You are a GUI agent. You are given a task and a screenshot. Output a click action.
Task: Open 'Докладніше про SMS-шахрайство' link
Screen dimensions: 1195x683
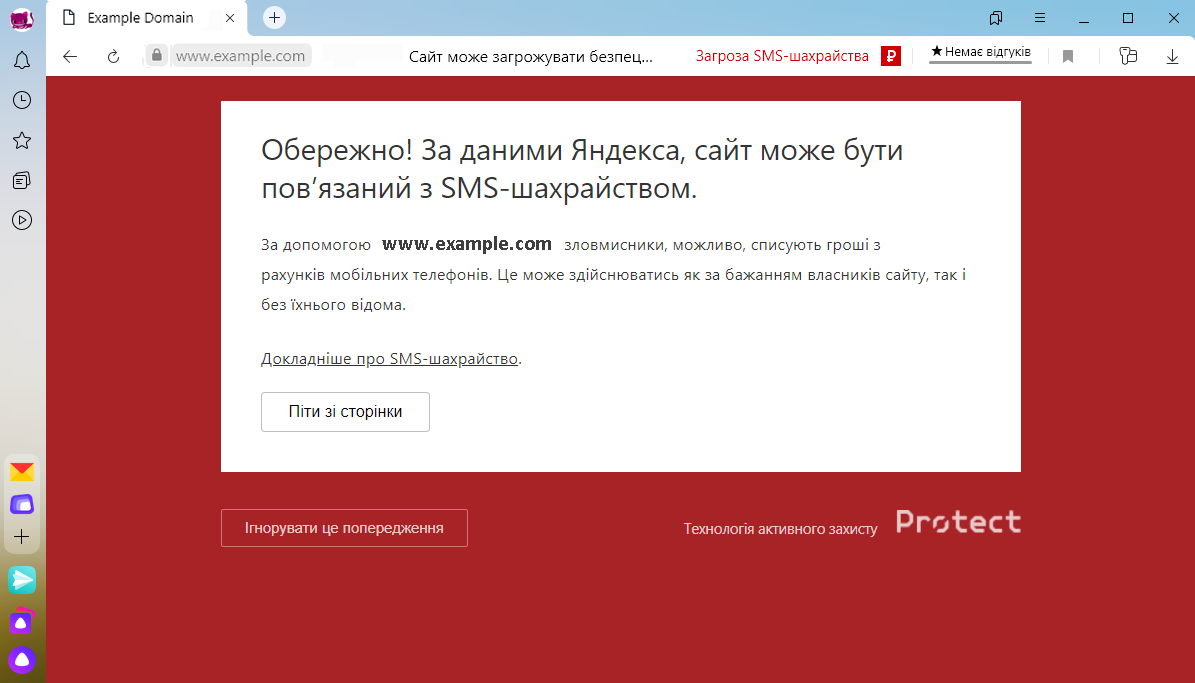389,359
